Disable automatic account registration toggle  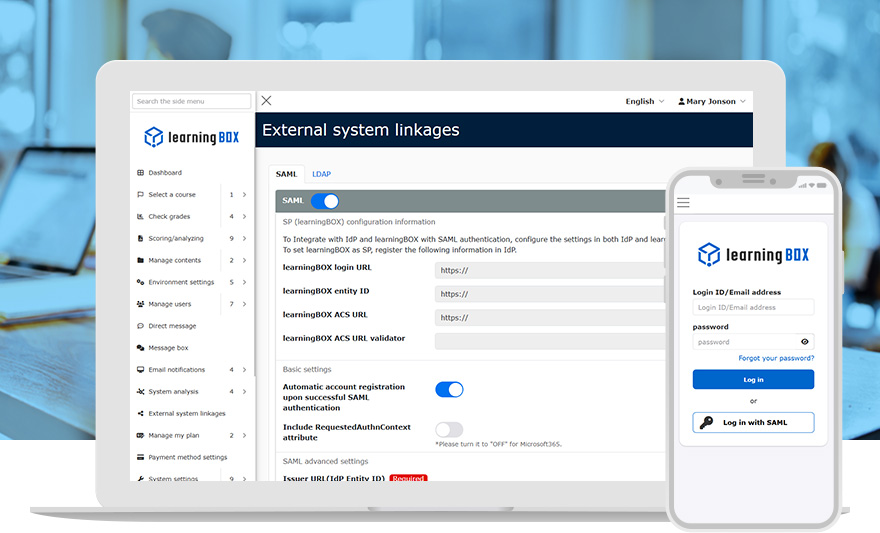tap(449, 390)
